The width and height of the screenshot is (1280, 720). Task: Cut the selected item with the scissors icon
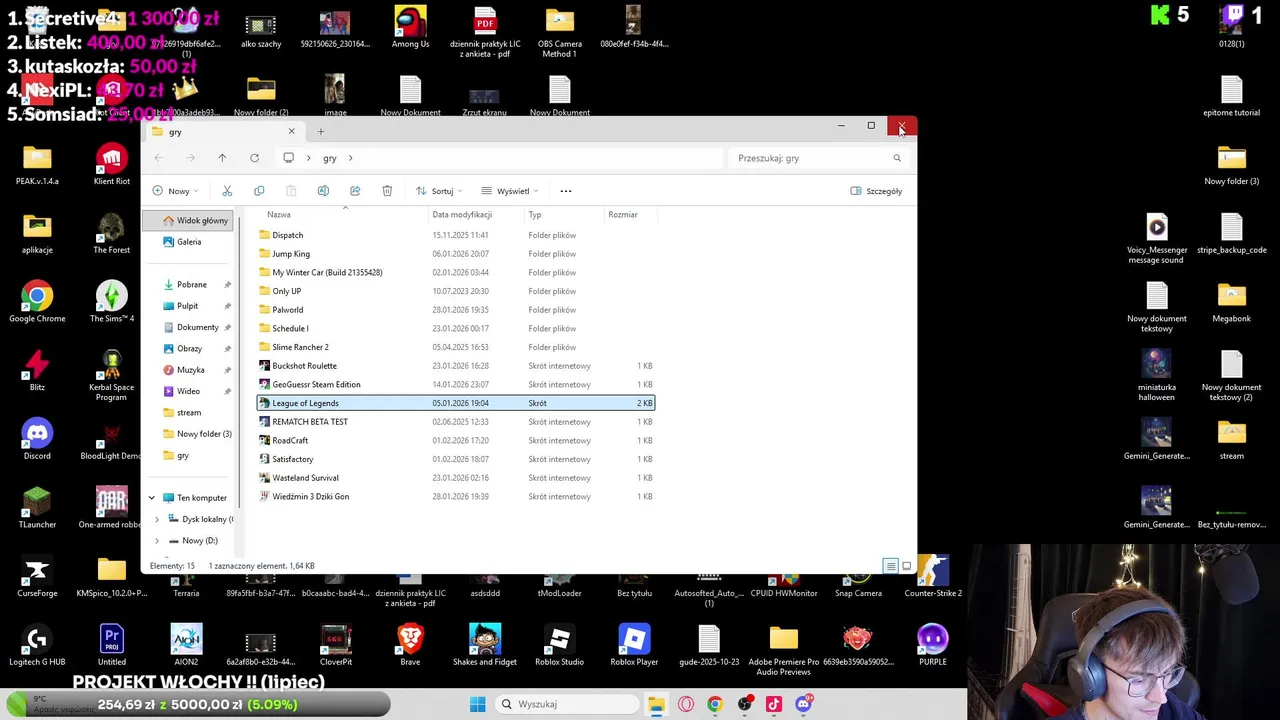pyautogui.click(x=227, y=191)
